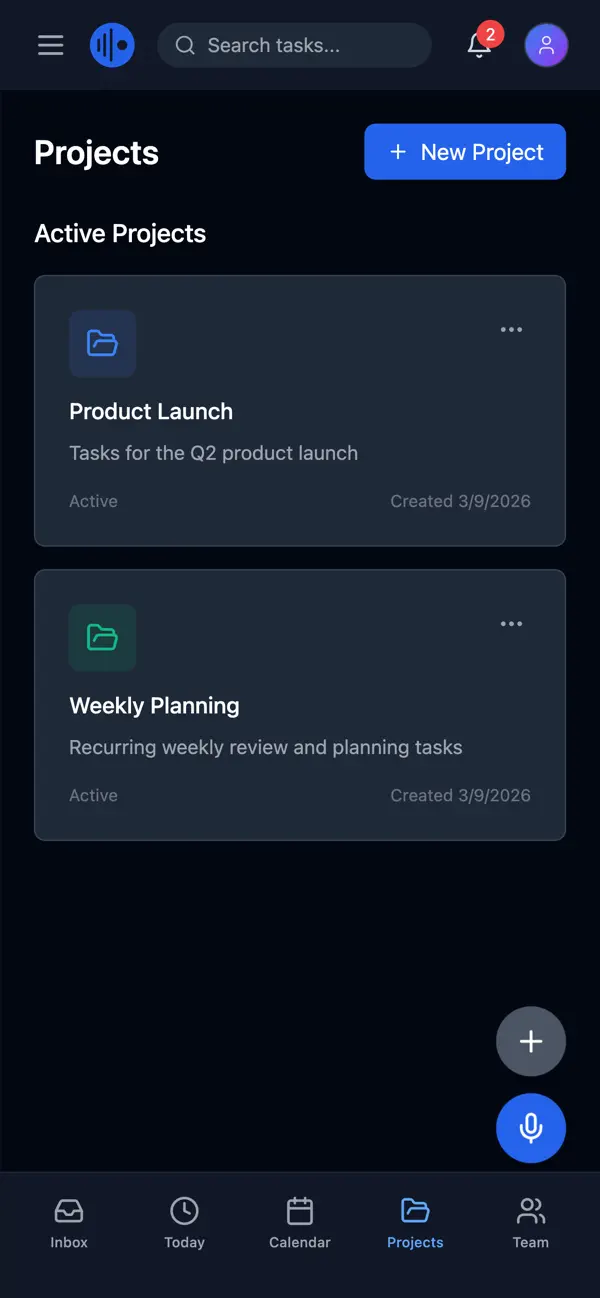Click the Active status label on Product Launch
Screen dimensions: 600x1298
point(93,500)
